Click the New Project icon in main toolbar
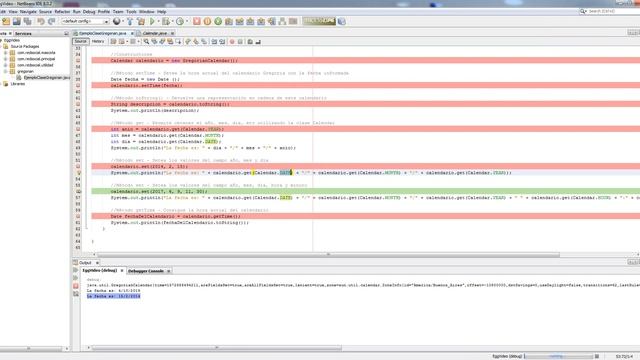 tap(6, 21)
